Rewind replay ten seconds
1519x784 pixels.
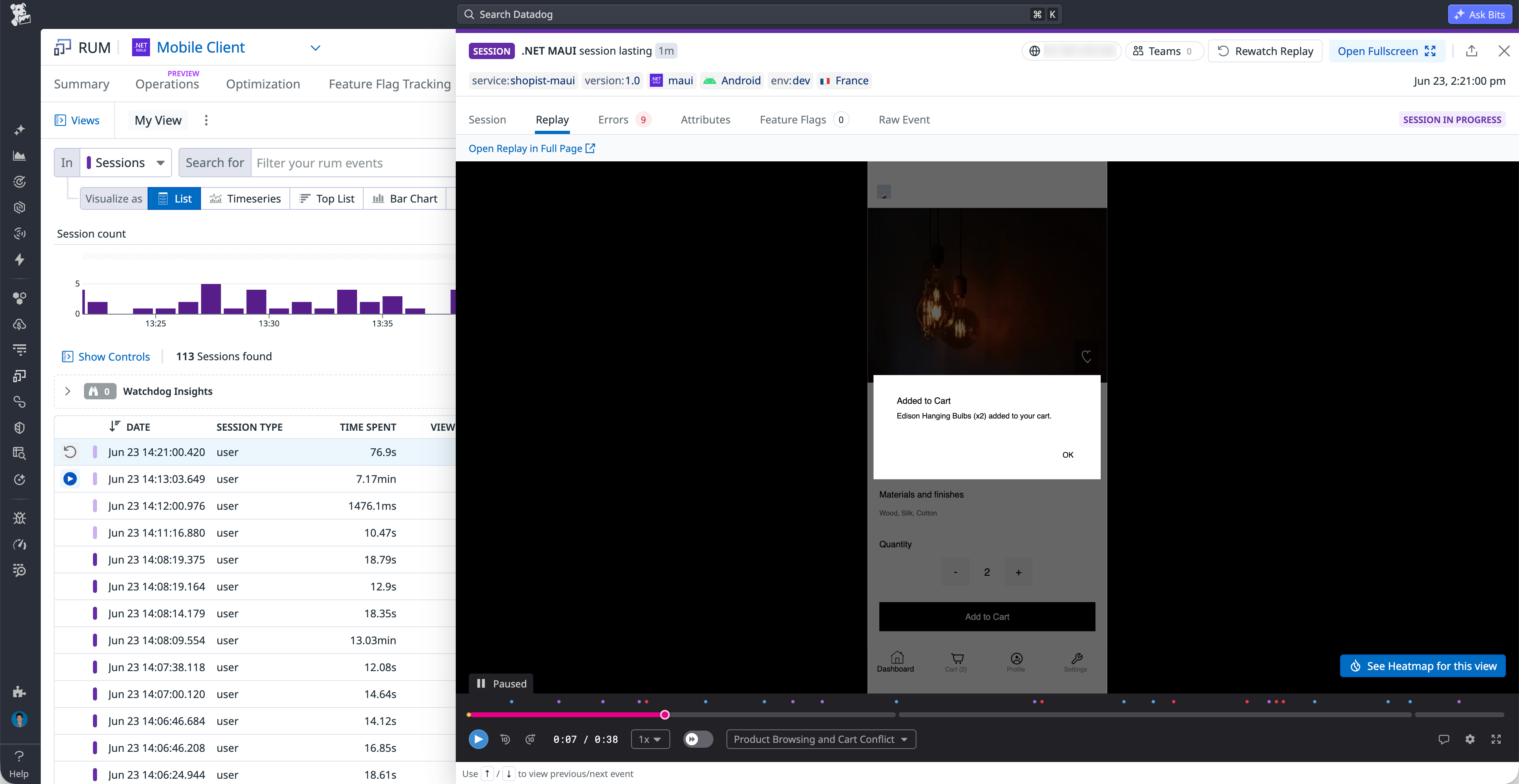[506, 739]
